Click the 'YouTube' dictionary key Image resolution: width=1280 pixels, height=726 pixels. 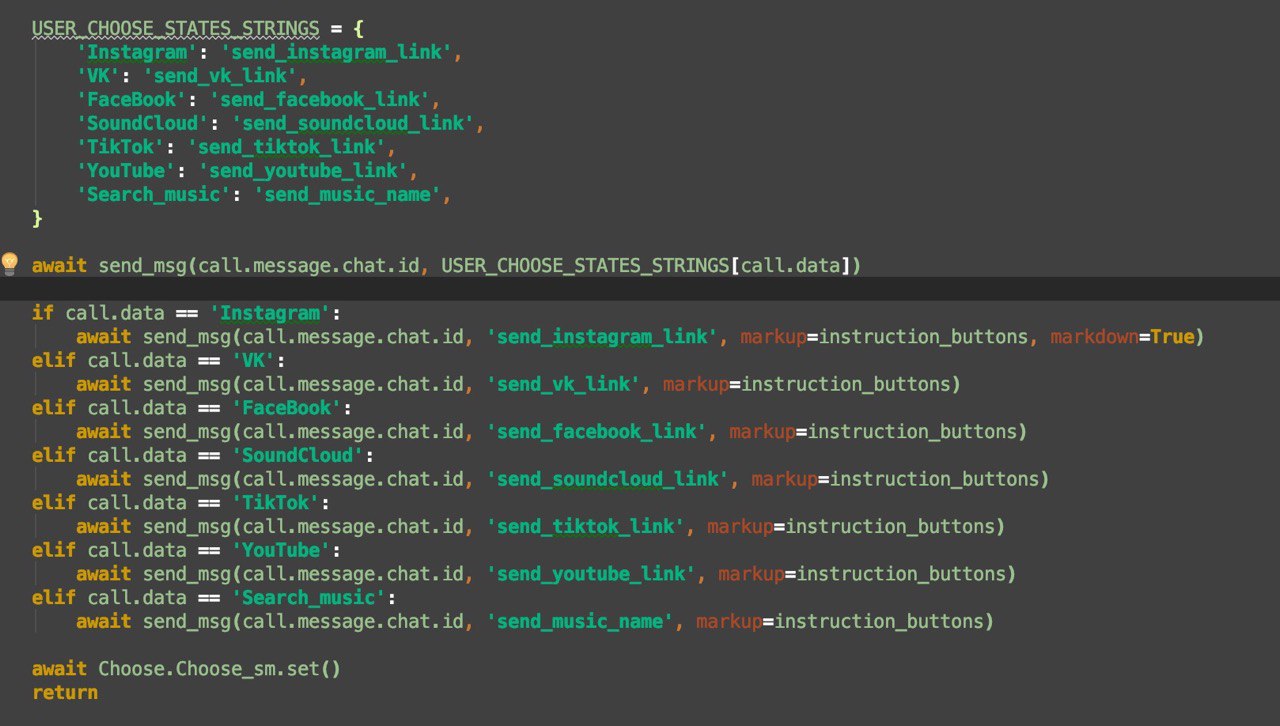[x=126, y=170]
